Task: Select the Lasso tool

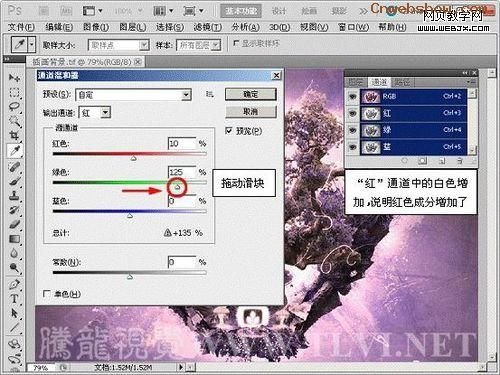Action: click(14, 107)
